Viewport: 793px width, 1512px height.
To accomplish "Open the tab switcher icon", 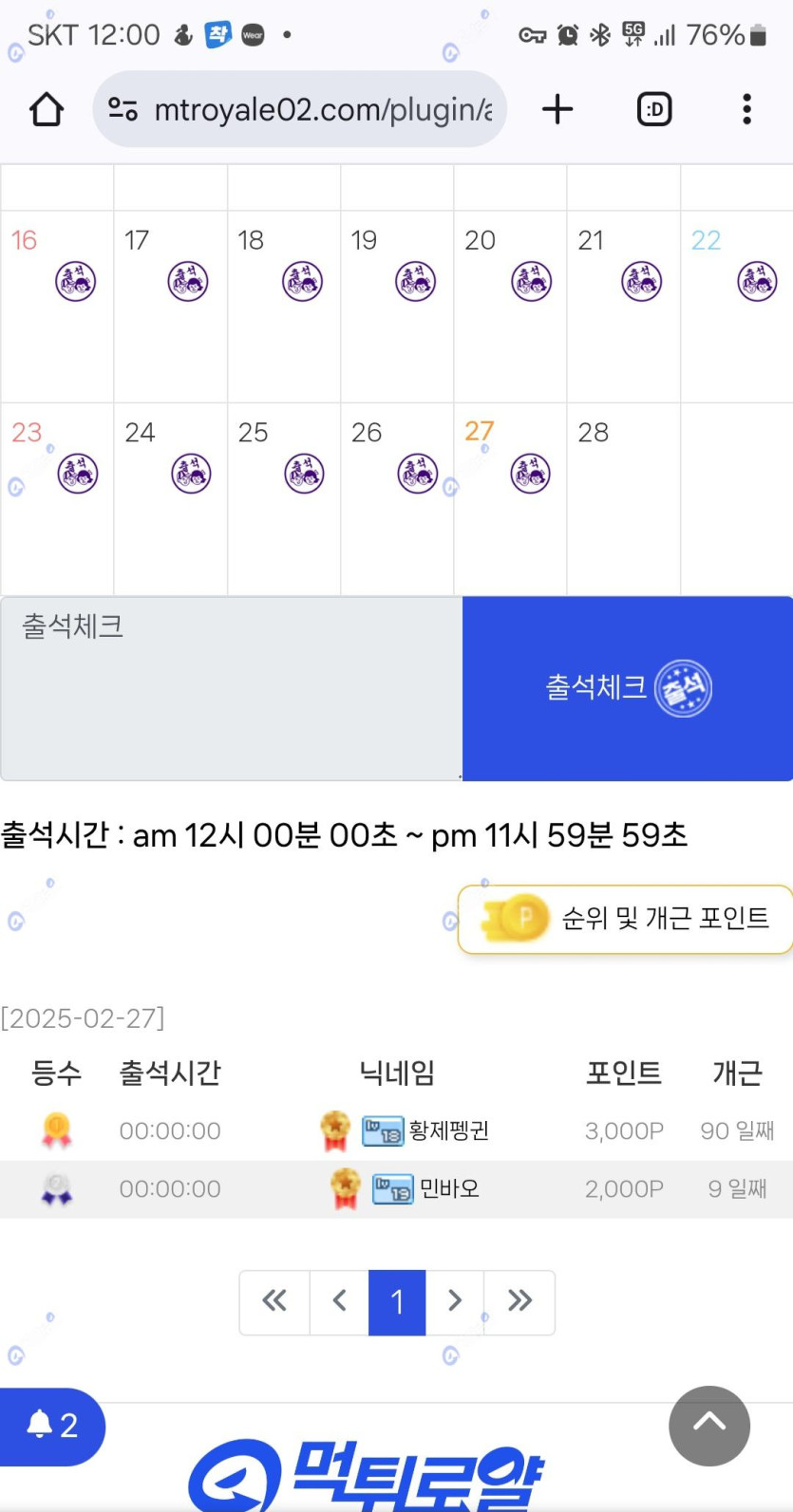I will 654,110.
